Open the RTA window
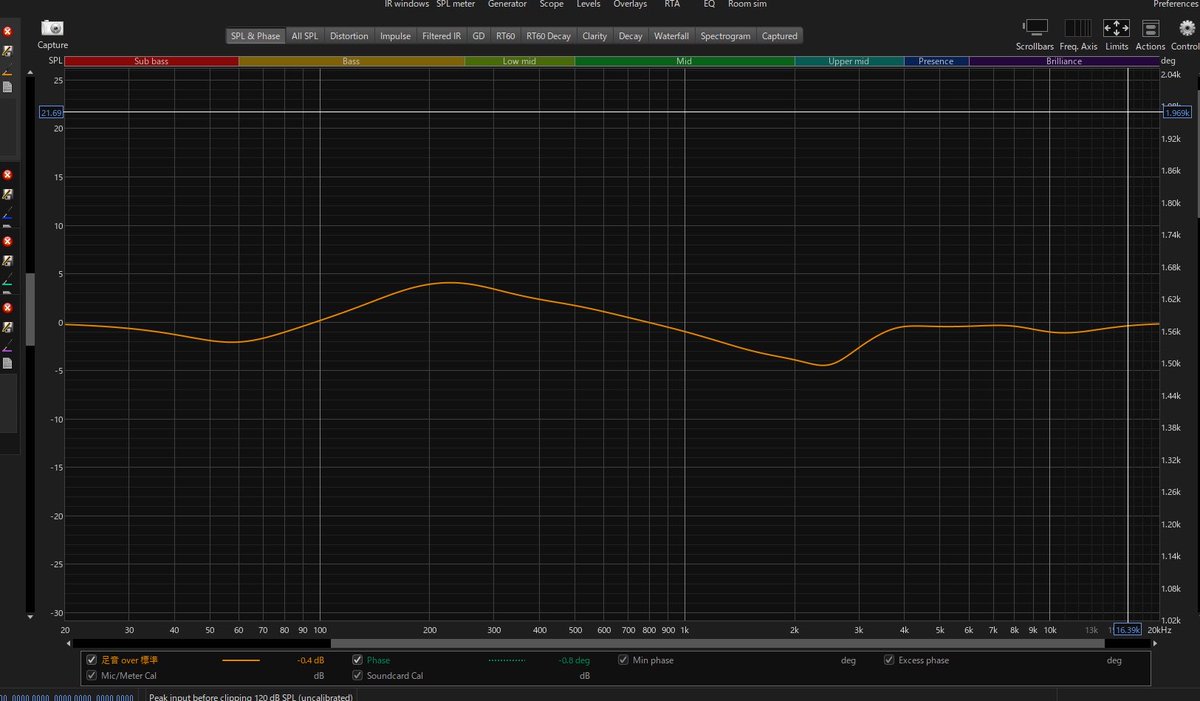 tap(672, 5)
